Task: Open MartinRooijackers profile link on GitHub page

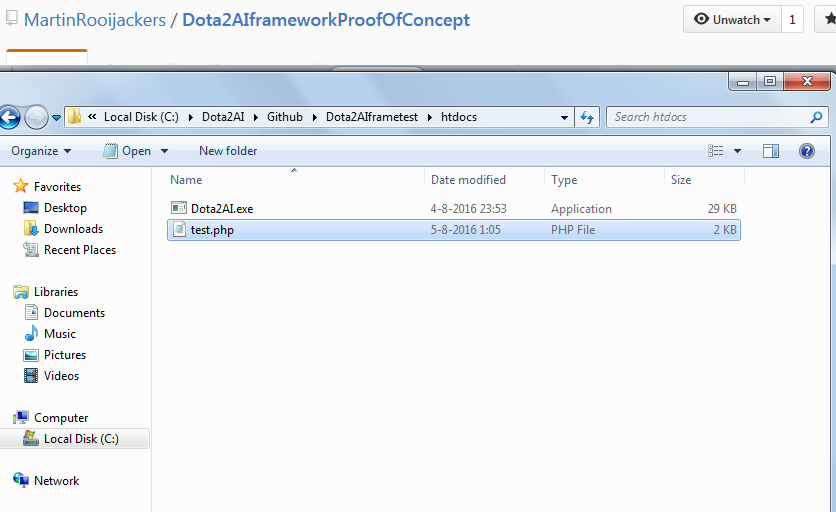Action: [95, 20]
